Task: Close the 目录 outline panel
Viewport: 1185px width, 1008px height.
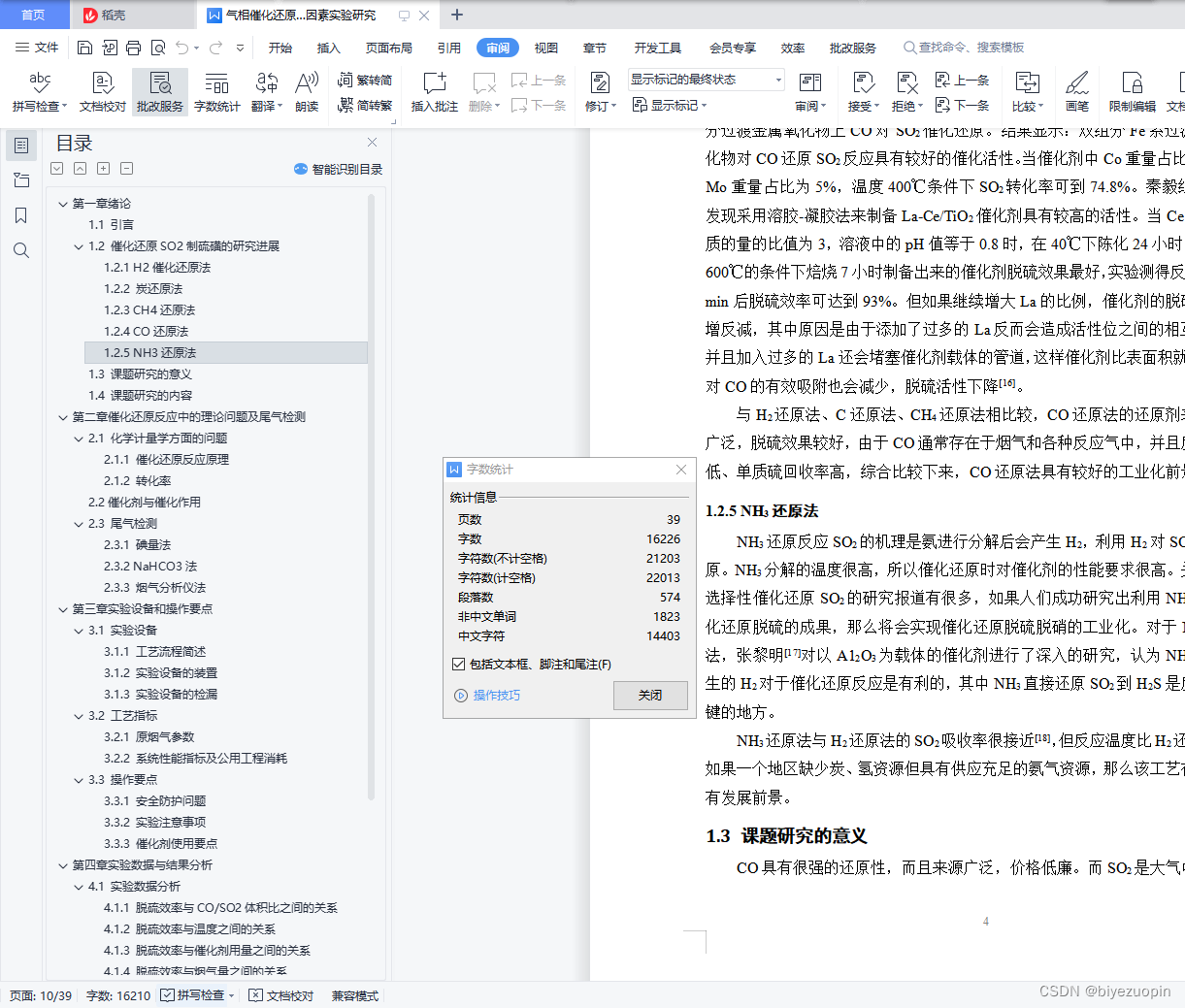Action: 372,142
